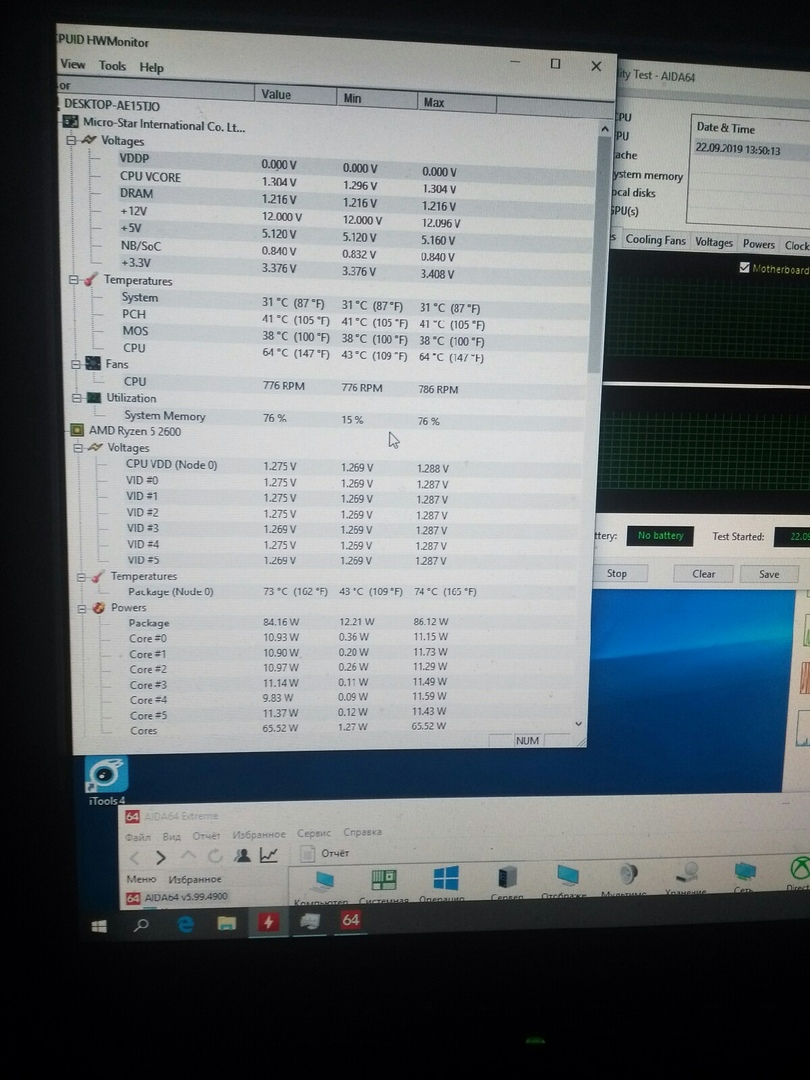Launch Microsoft Edge from taskbar

185,924
